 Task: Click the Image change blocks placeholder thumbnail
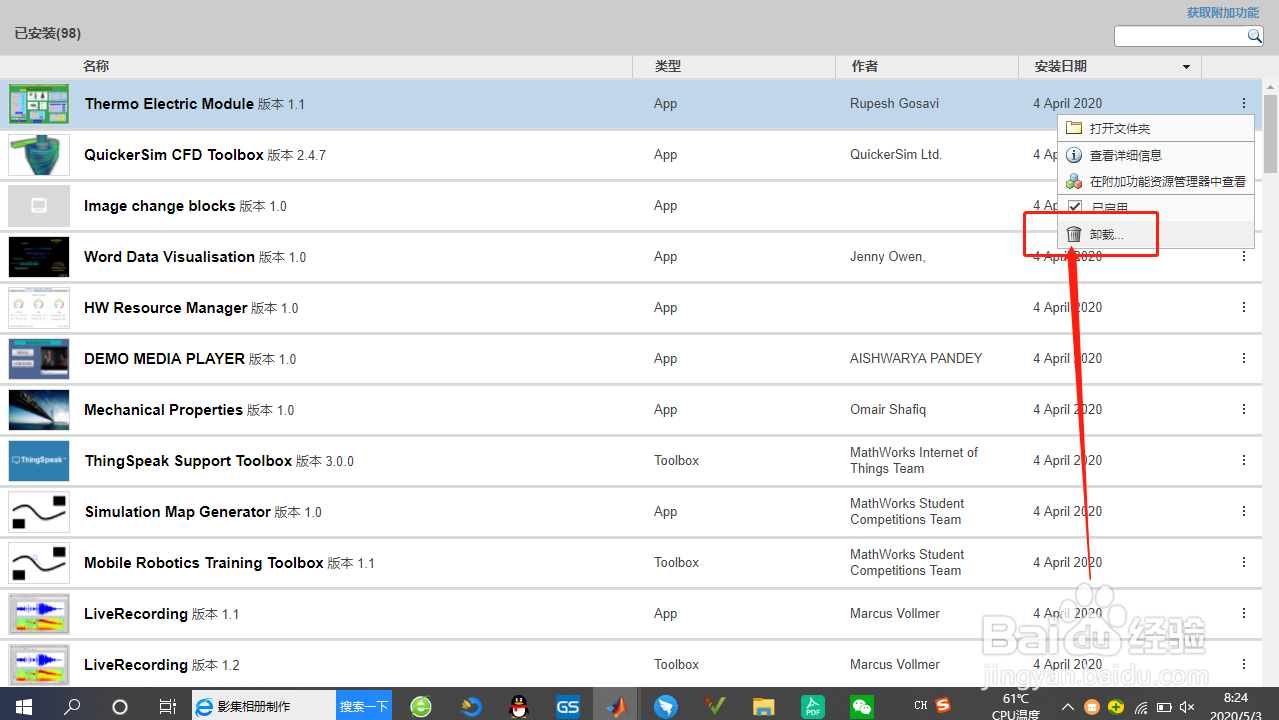tap(39, 206)
